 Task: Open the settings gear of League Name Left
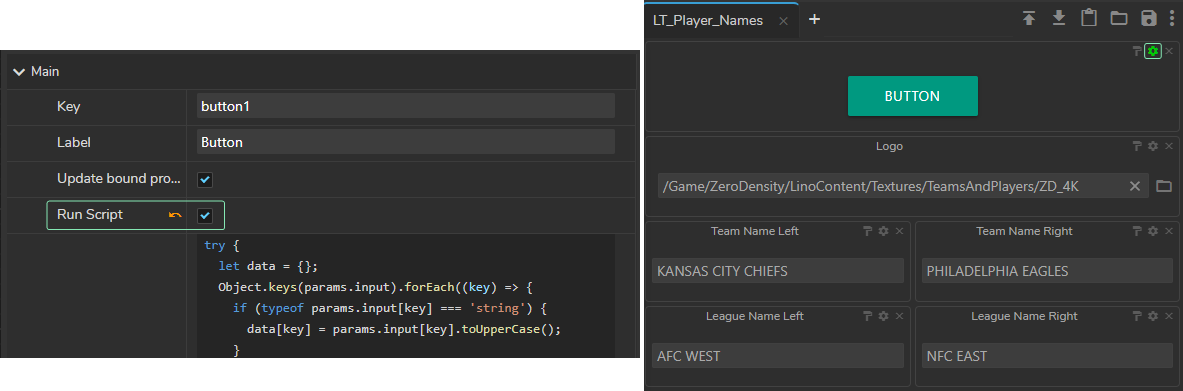pos(883,316)
